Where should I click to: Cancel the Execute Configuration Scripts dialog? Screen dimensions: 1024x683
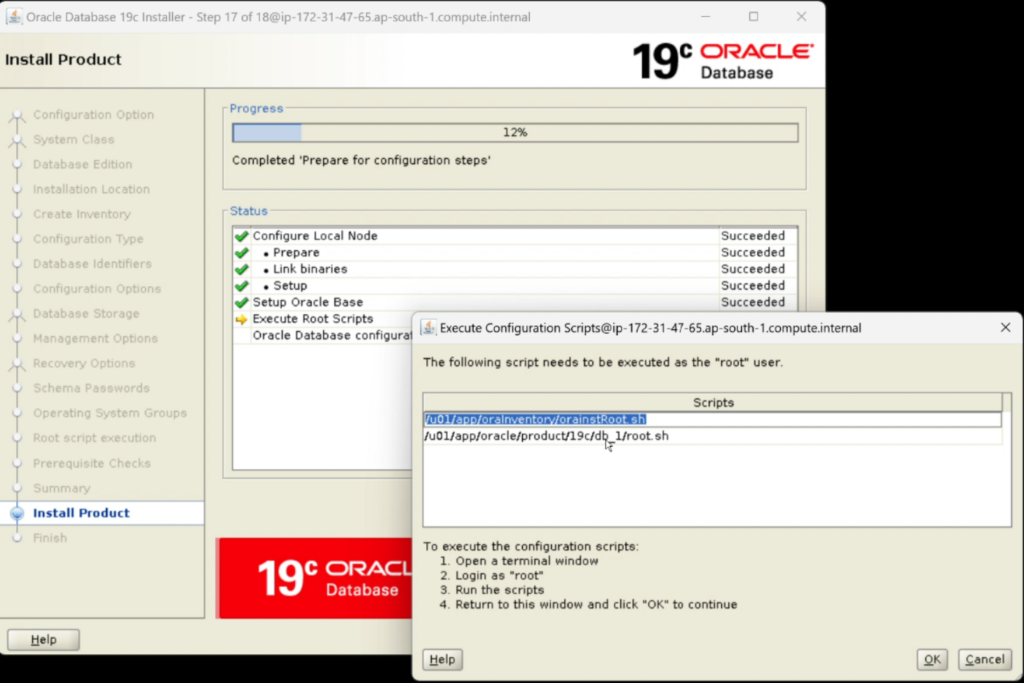pos(985,659)
